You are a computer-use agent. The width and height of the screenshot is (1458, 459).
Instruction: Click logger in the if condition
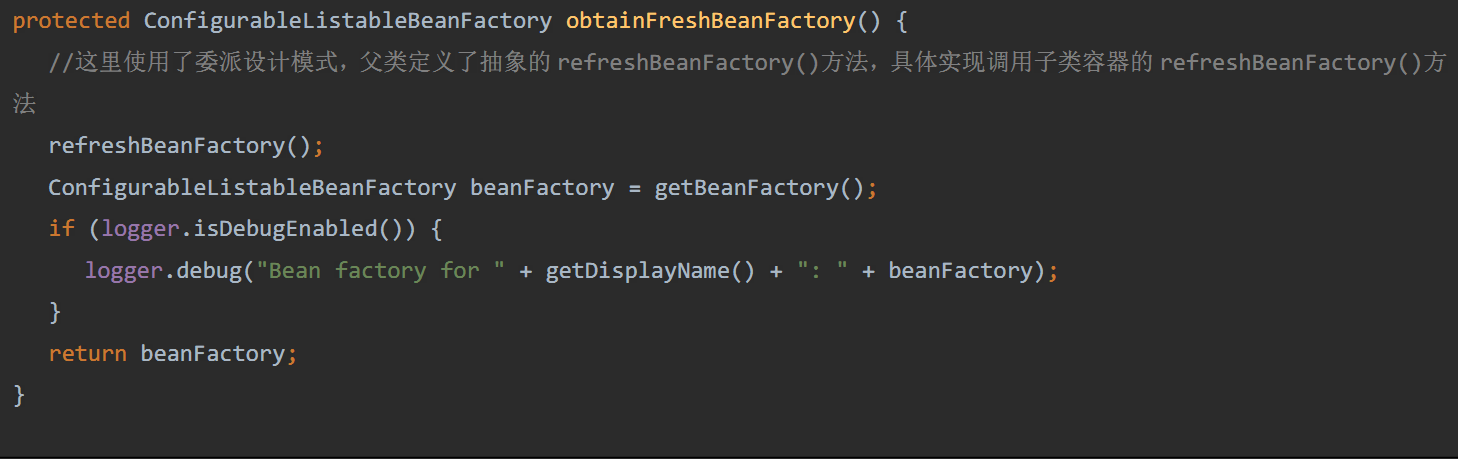[x=140, y=229]
